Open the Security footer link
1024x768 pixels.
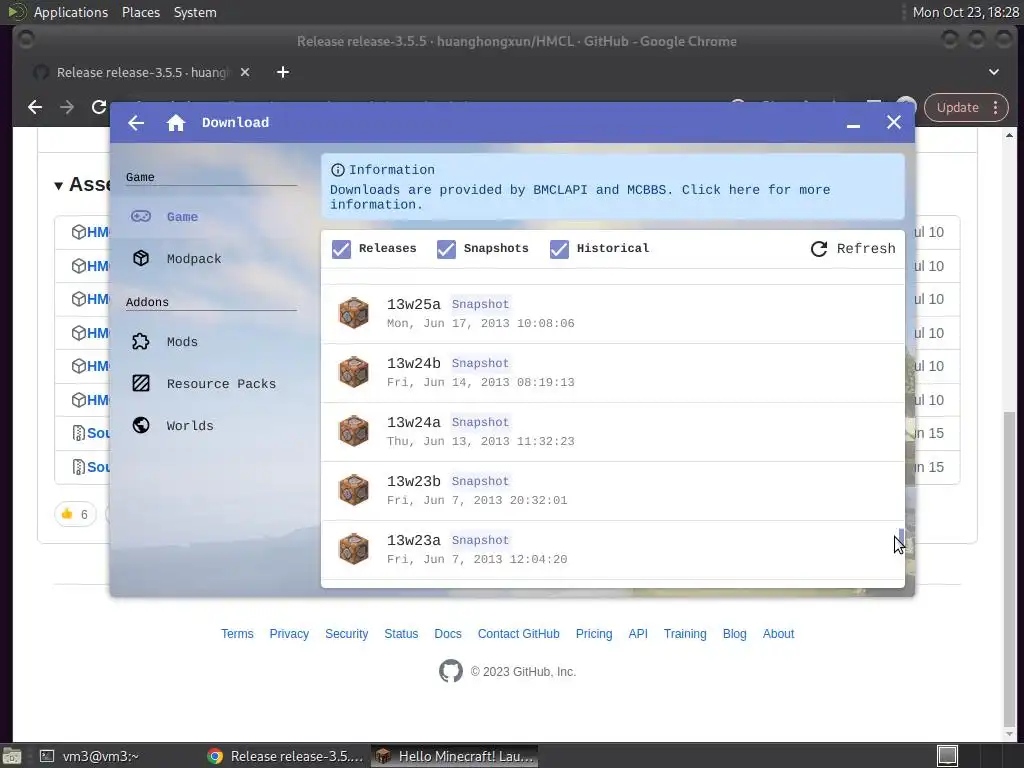(x=347, y=633)
